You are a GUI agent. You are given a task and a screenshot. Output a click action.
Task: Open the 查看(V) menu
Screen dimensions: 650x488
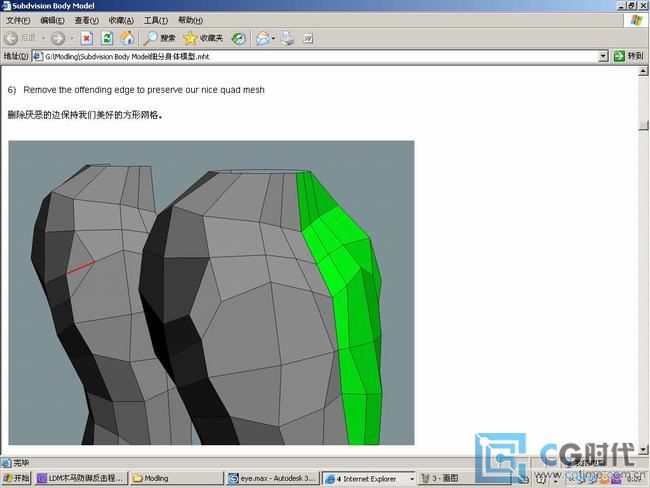[x=87, y=20]
